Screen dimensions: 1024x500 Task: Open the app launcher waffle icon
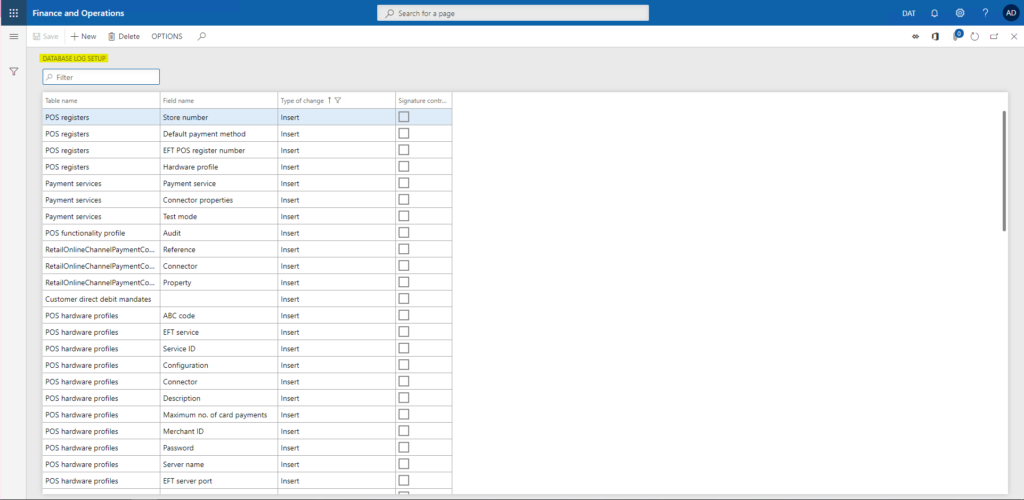coord(13,13)
